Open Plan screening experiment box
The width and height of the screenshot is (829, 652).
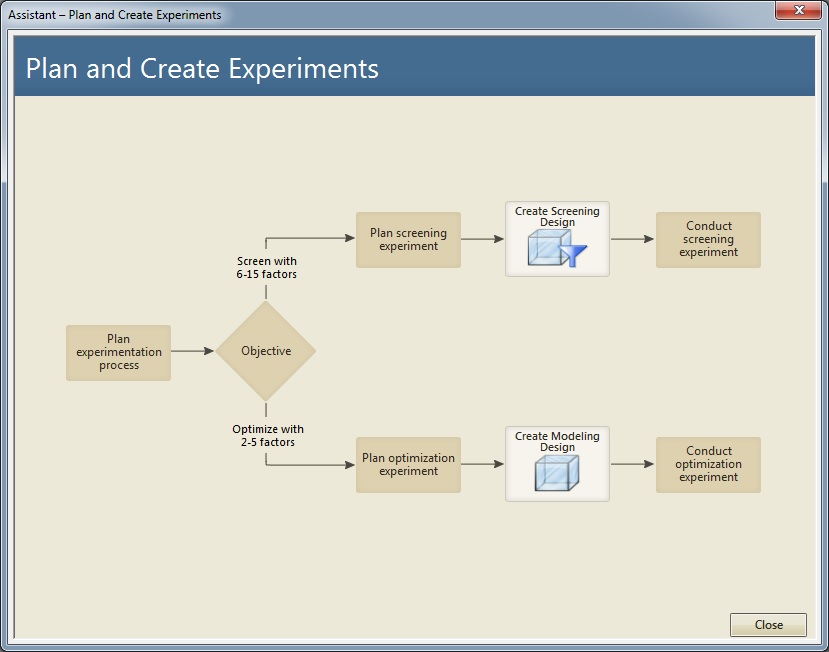[408, 240]
